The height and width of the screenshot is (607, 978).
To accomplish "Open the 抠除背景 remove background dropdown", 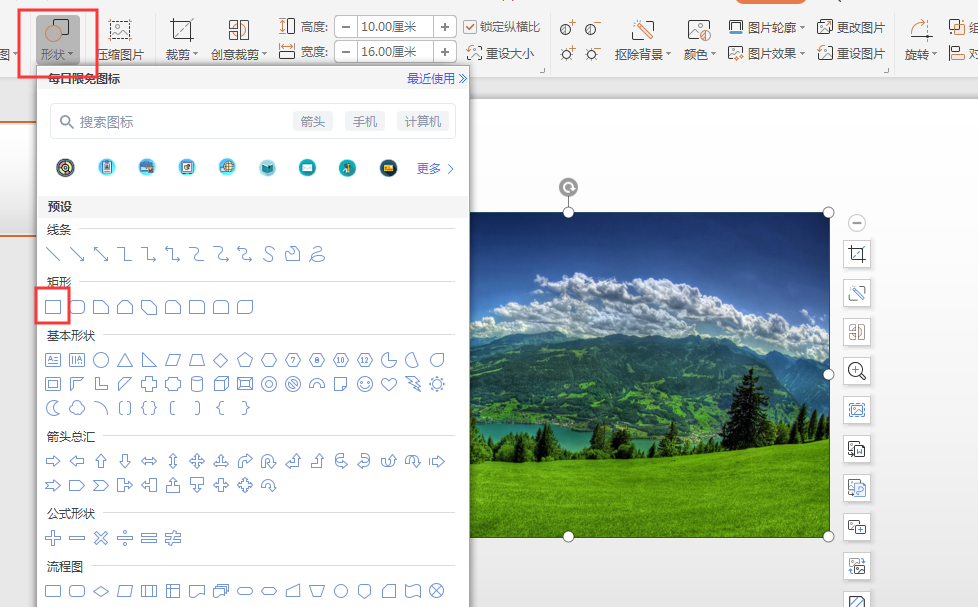I will 642,40.
